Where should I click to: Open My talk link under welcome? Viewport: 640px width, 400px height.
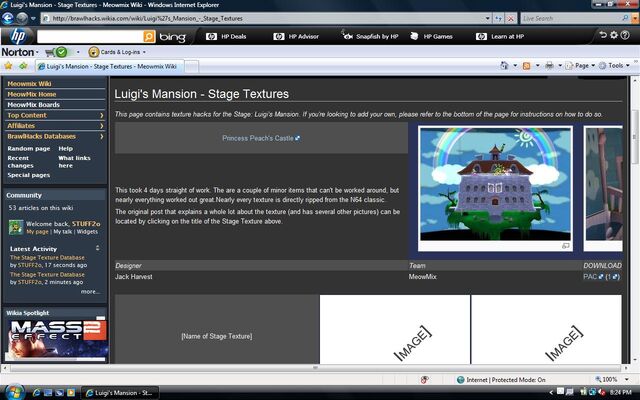63,232
